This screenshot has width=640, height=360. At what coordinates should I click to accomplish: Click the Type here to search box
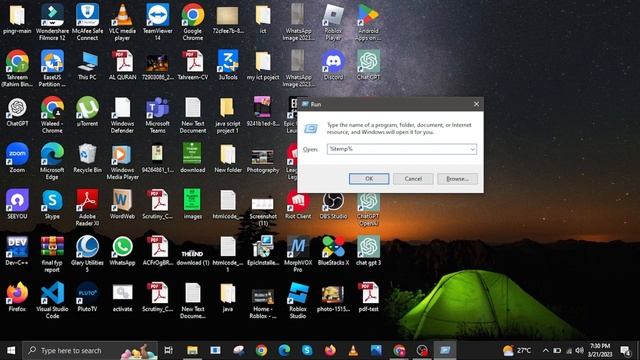pos(90,350)
